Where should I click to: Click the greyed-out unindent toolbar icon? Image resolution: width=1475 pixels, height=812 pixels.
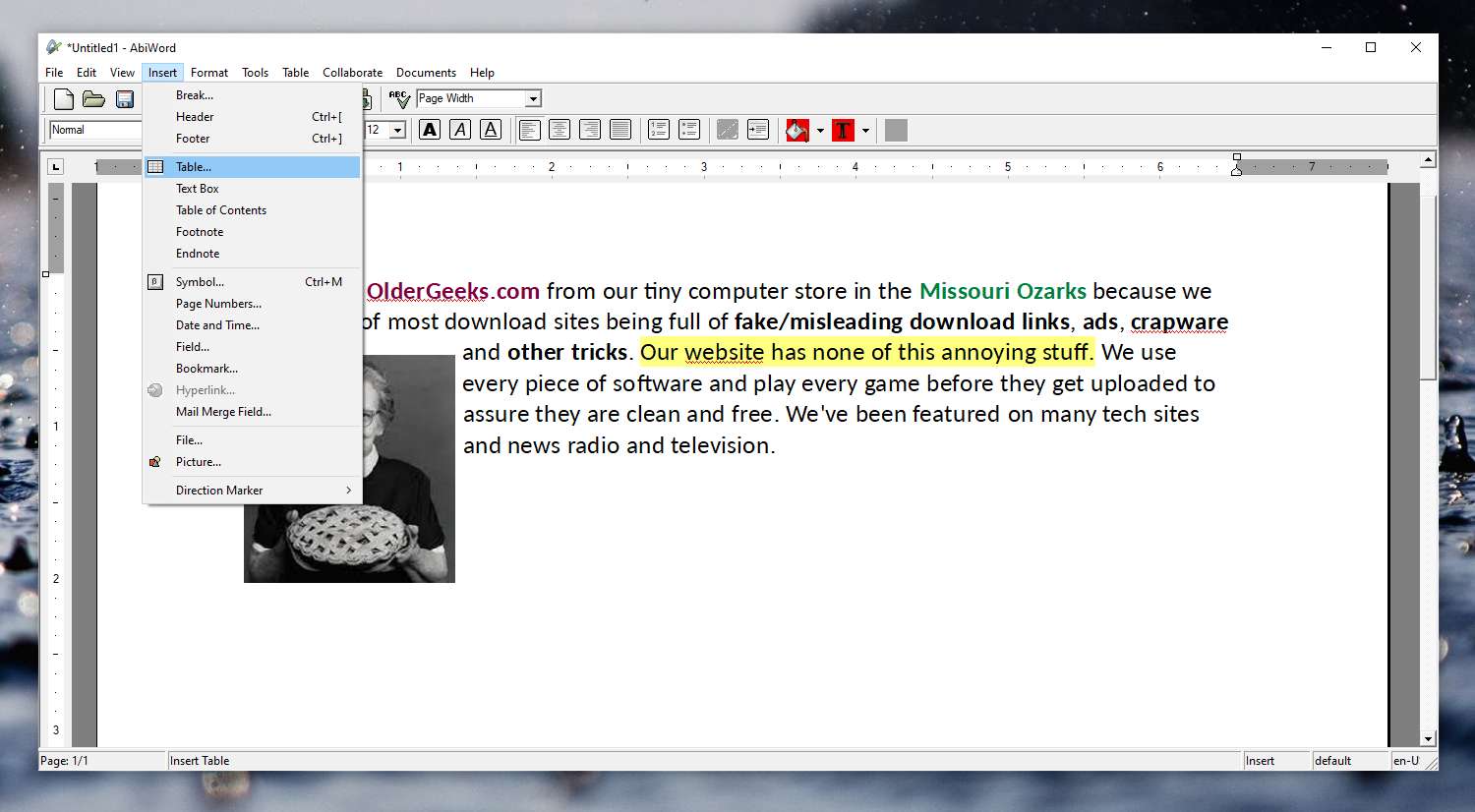point(728,130)
